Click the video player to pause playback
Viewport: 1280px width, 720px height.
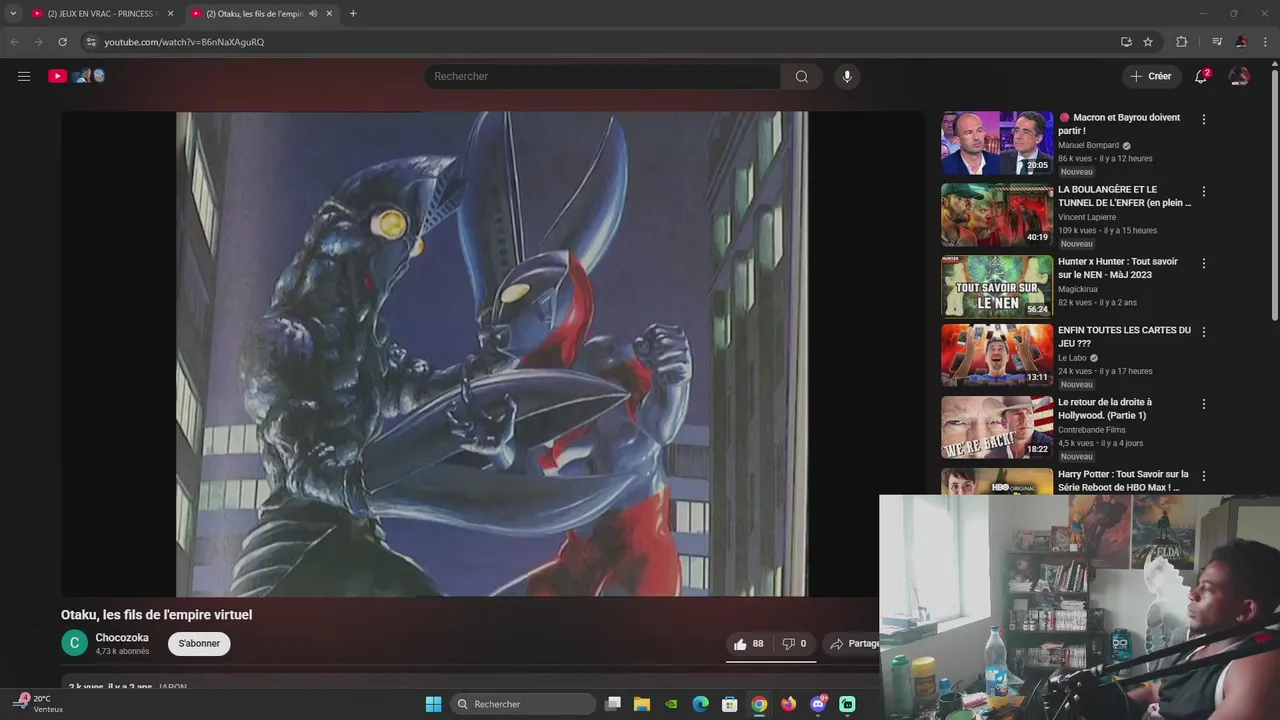(x=492, y=354)
